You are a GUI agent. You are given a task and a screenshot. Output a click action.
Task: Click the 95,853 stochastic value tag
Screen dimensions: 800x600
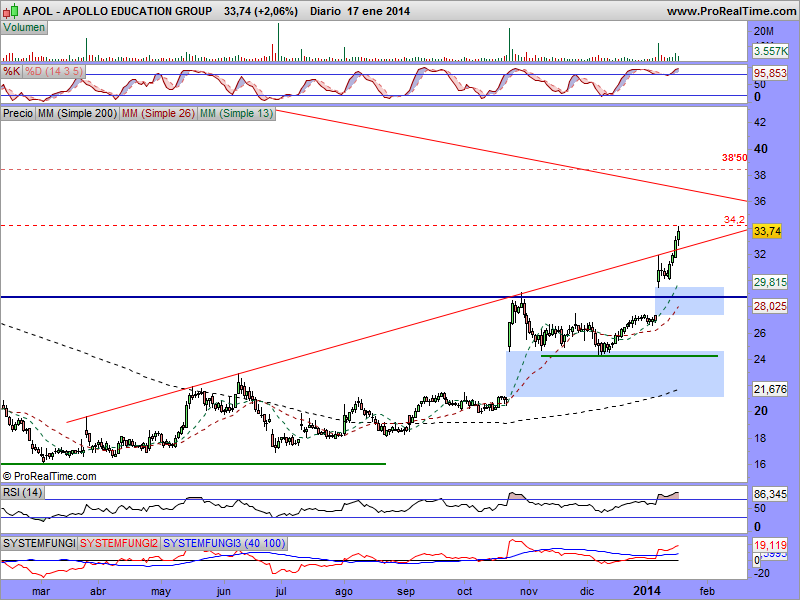[770, 73]
